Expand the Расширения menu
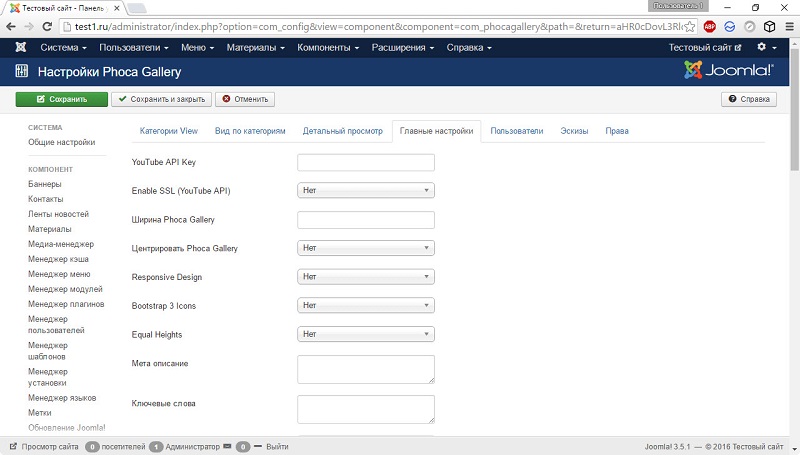This screenshot has width=800, height=455. pos(403,47)
